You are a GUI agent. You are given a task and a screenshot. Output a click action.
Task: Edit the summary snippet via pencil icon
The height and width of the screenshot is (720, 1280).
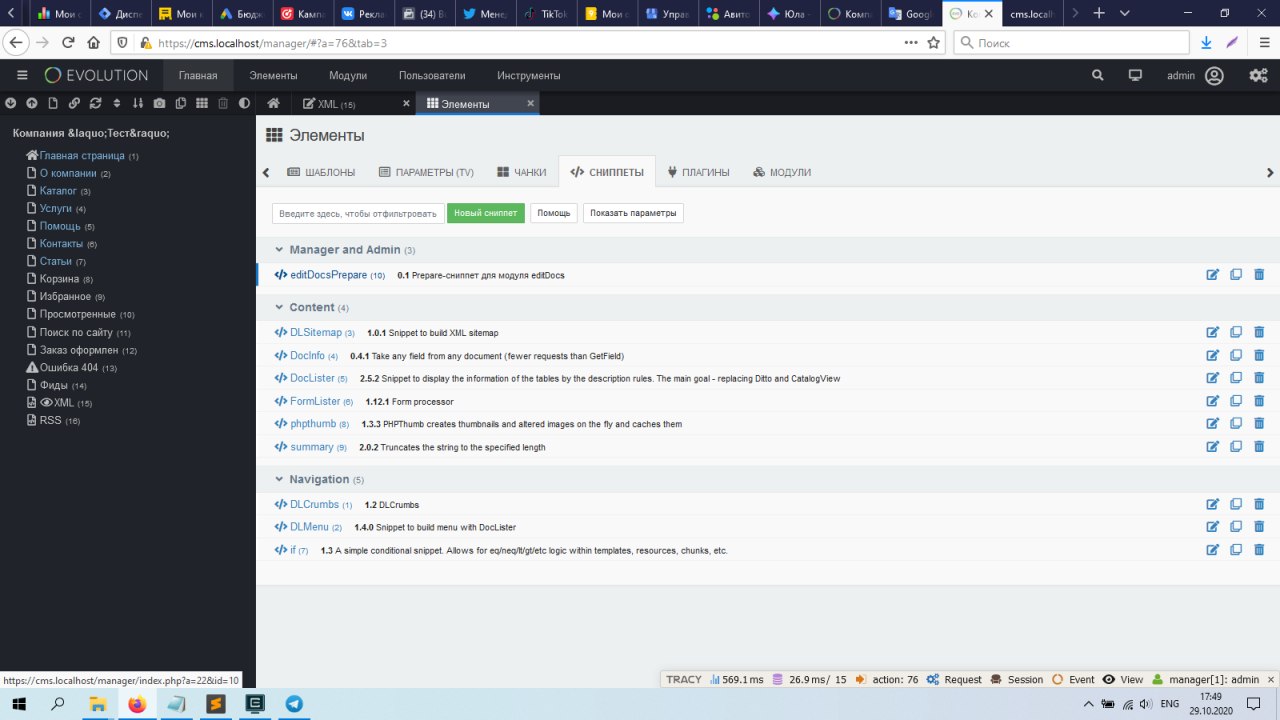[x=1213, y=447]
